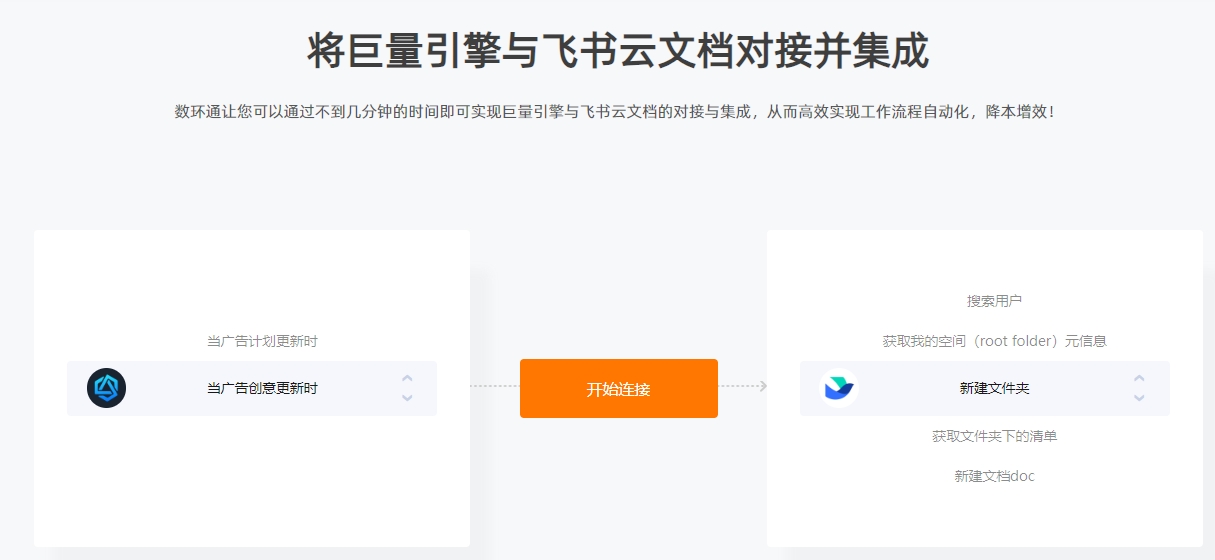This screenshot has width=1215, height=560.
Task: Click the 飞书云文档 bird logo icon
Action: [x=839, y=388]
